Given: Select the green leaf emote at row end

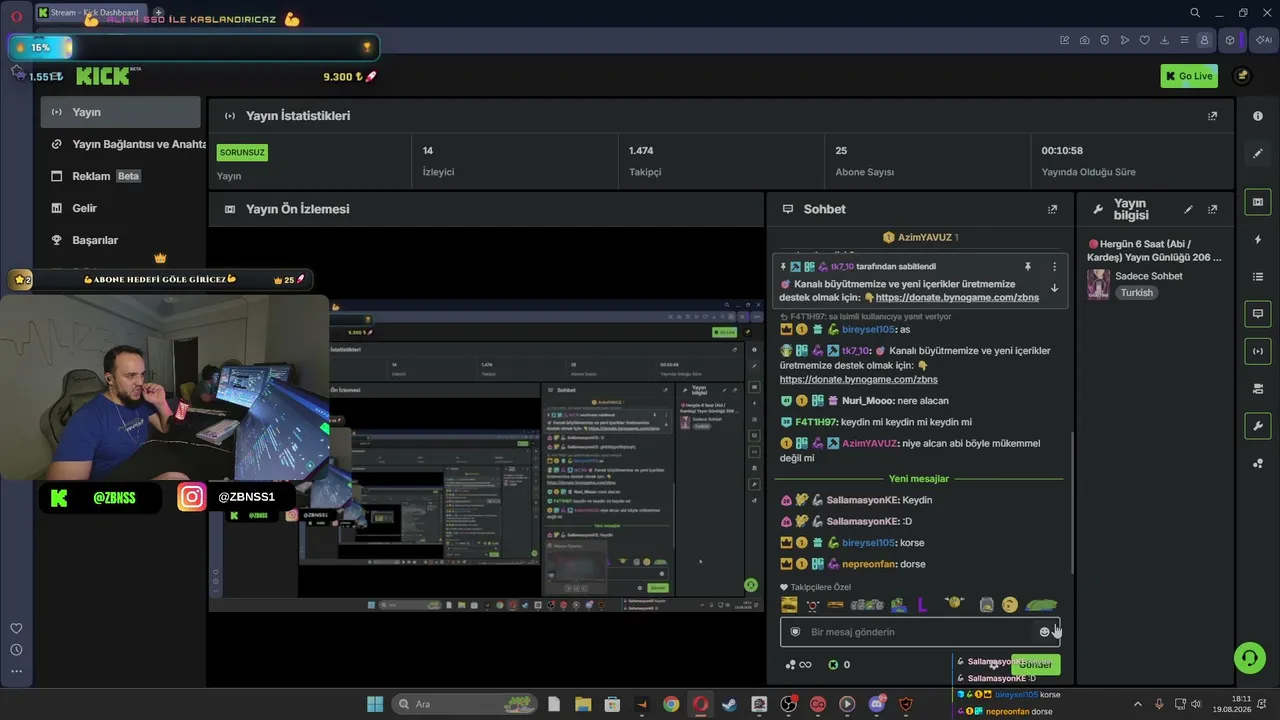Looking at the screenshot, I should pos(1041,604).
